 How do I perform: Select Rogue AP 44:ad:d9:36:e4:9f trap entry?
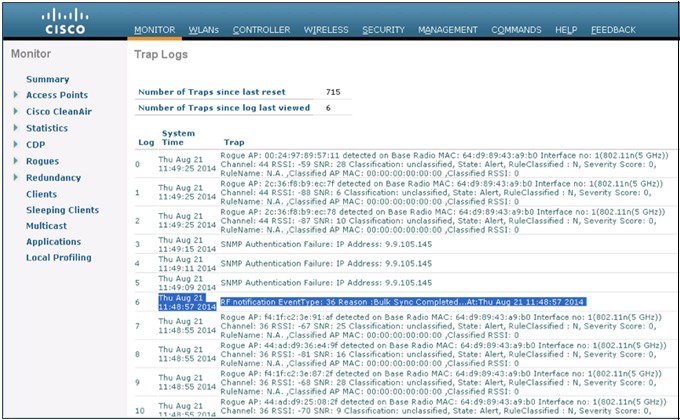tap(443, 354)
